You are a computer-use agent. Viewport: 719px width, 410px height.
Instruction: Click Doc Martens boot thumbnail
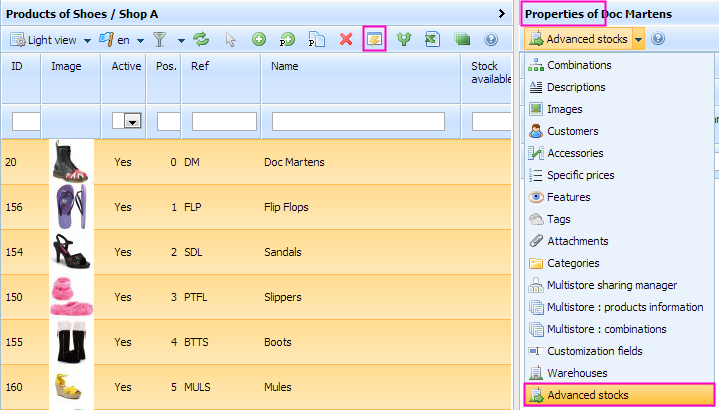71,162
